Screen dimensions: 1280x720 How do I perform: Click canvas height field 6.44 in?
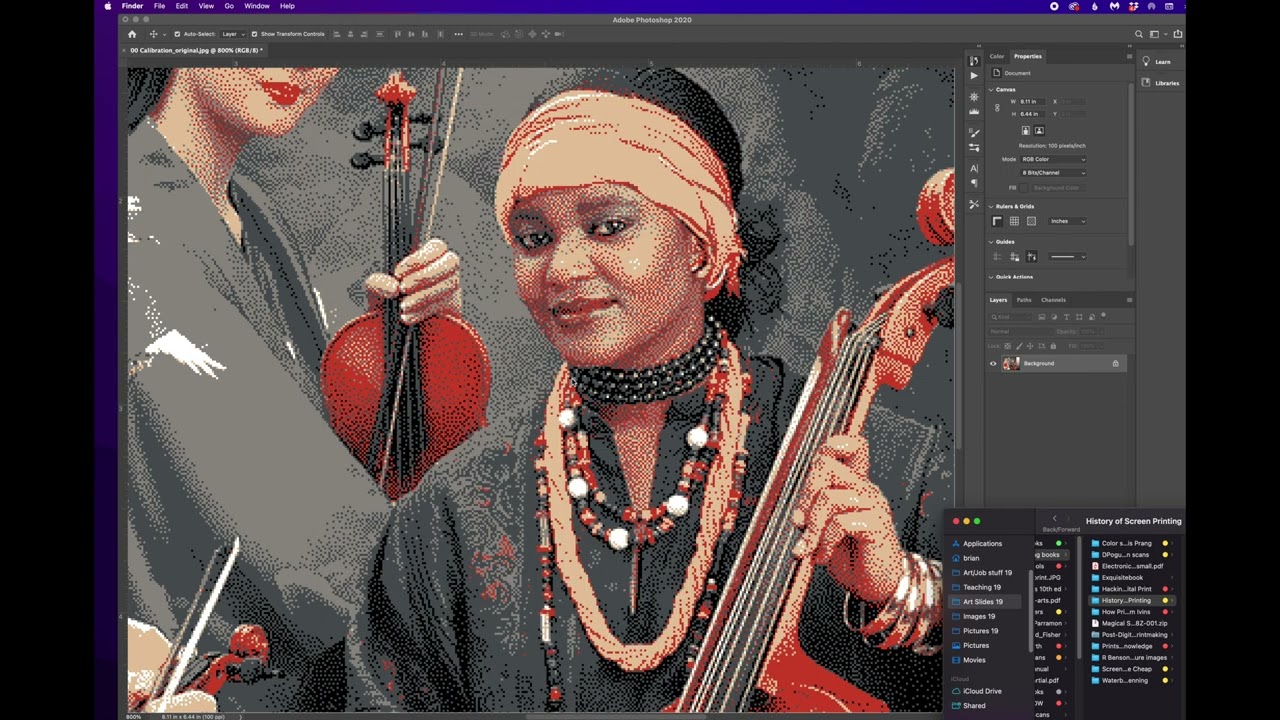coord(1032,114)
